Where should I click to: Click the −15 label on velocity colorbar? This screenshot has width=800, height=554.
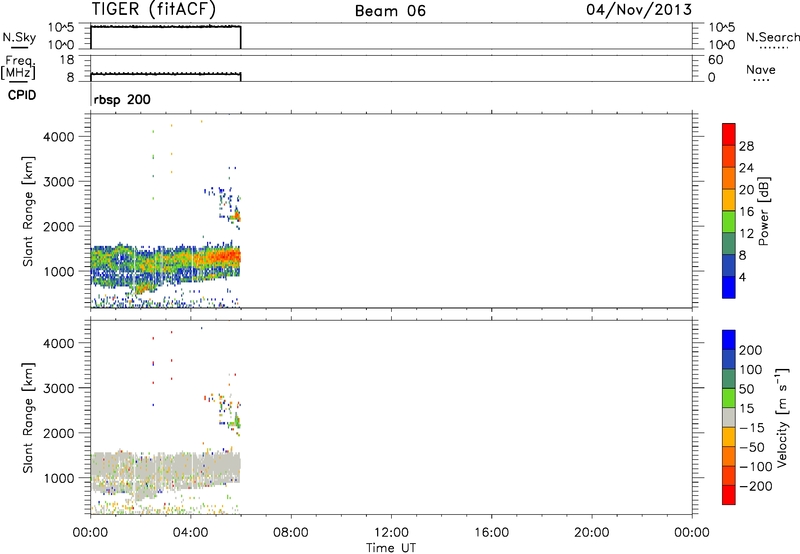pos(752,428)
